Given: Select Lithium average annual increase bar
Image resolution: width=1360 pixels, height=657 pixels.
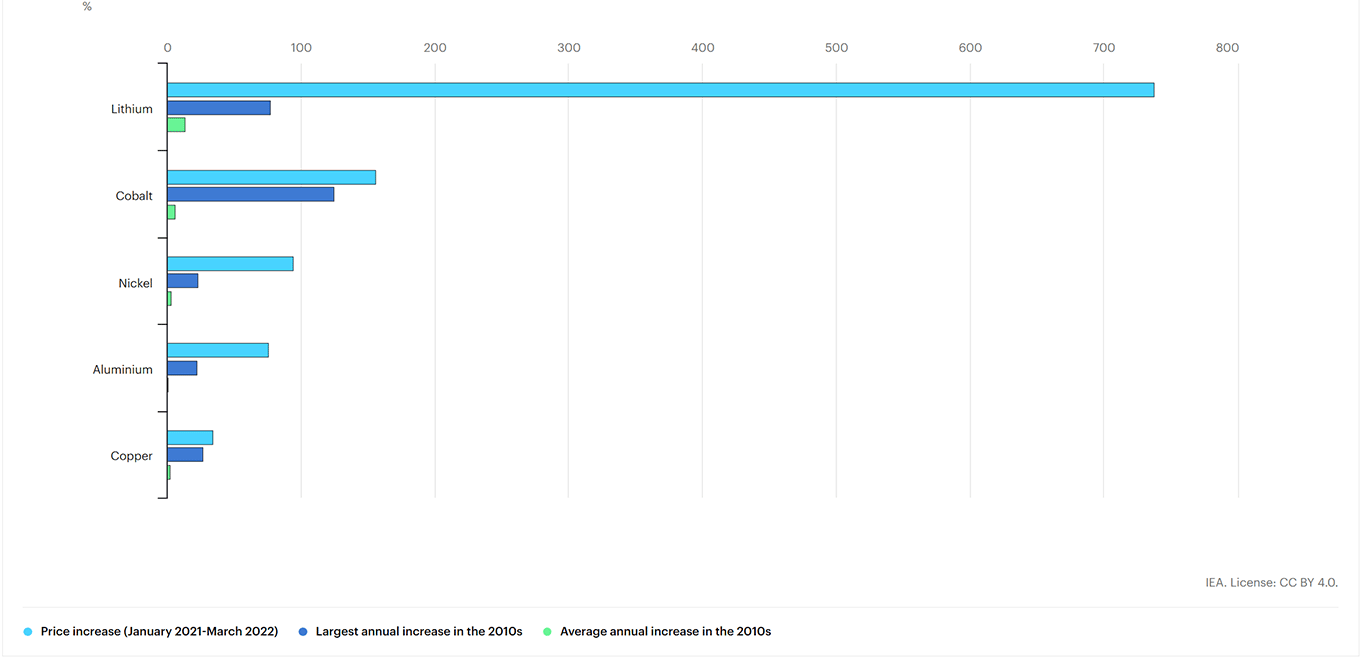Looking at the screenshot, I should coord(176,125).
